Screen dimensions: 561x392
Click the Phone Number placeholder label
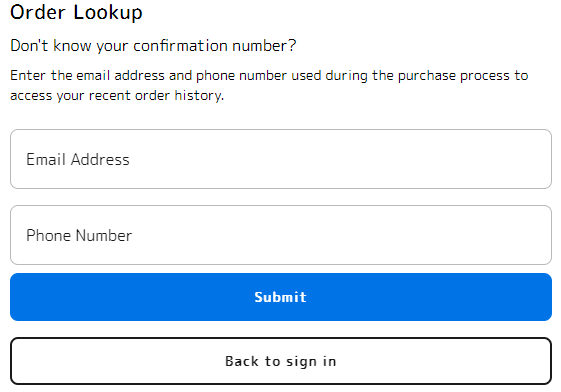(x=79, y=235)
